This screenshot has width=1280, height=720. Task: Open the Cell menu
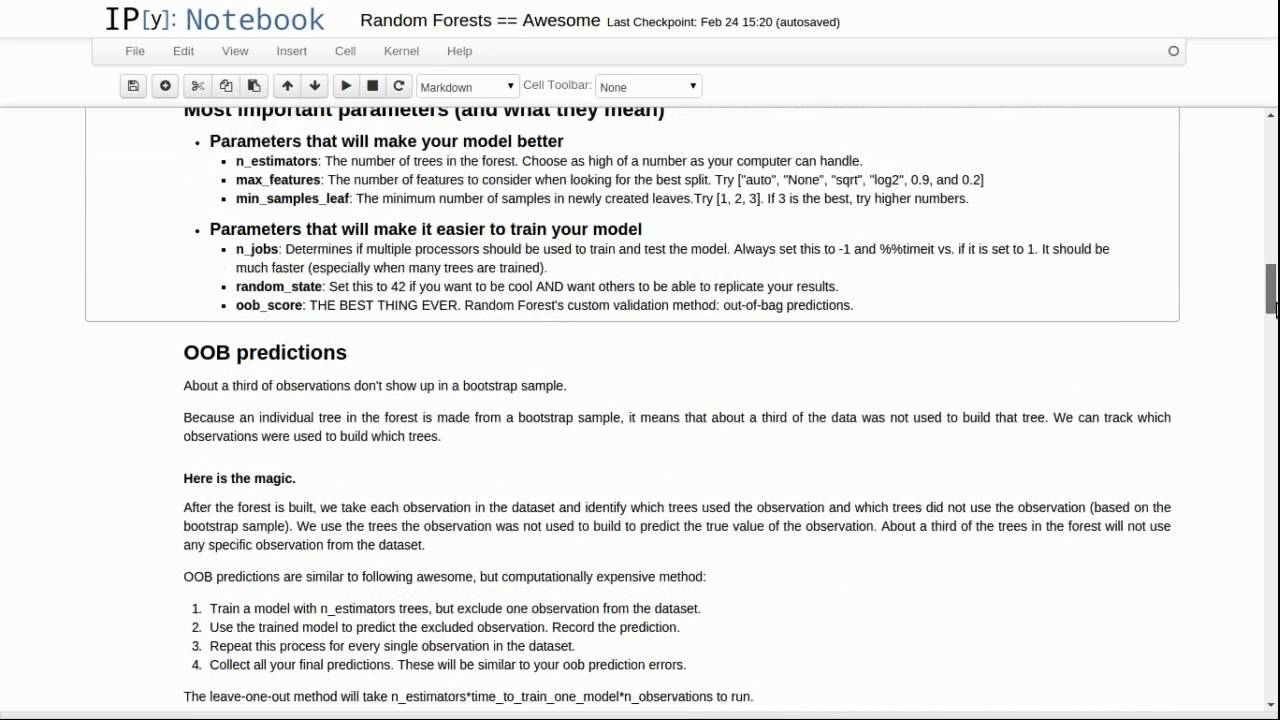point(345,51)
